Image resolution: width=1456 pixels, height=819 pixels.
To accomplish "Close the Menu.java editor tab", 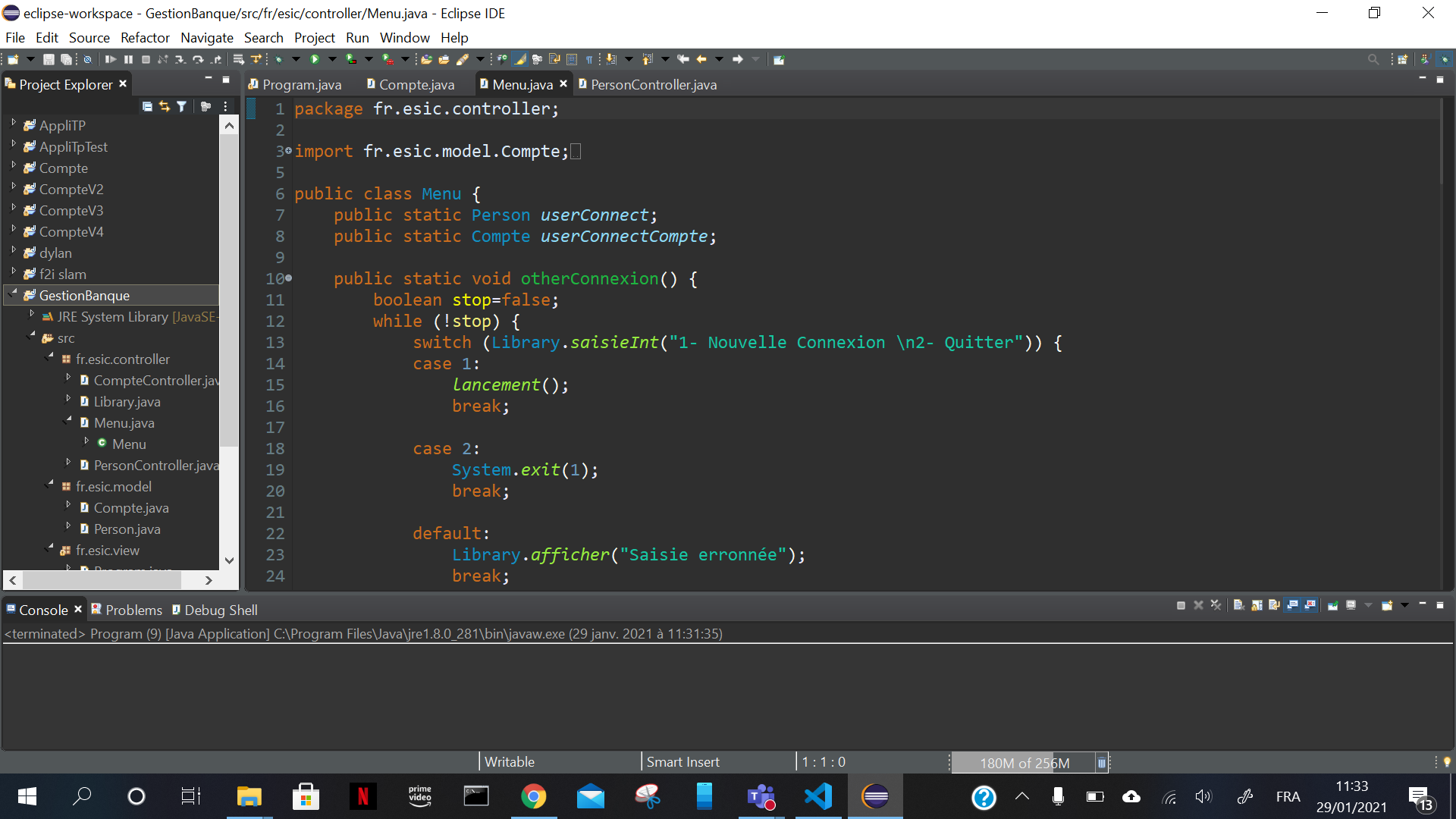I will (563, 83).
